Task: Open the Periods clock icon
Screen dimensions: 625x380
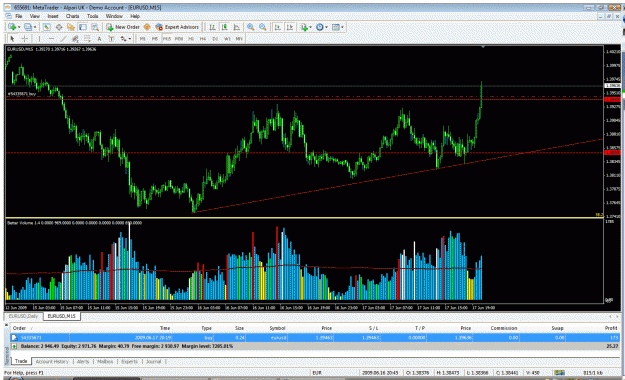Action: point(320,27)
